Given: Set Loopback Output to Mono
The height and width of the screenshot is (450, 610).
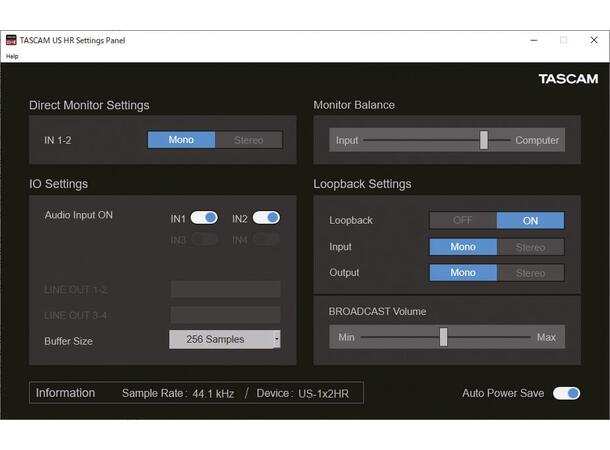Looking at the screenshot, I should pyautogui.click(x=463, y=273).
